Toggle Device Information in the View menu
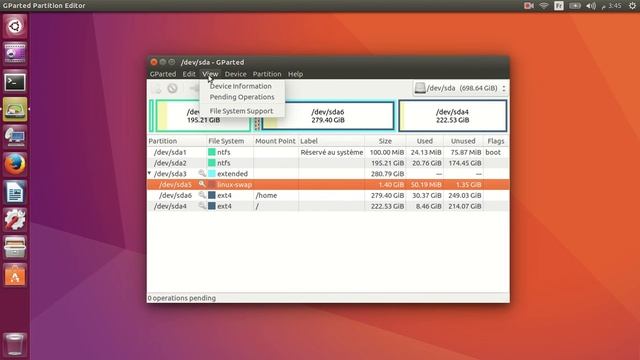This screenshot has height=360, width=640. coord(240,86)
